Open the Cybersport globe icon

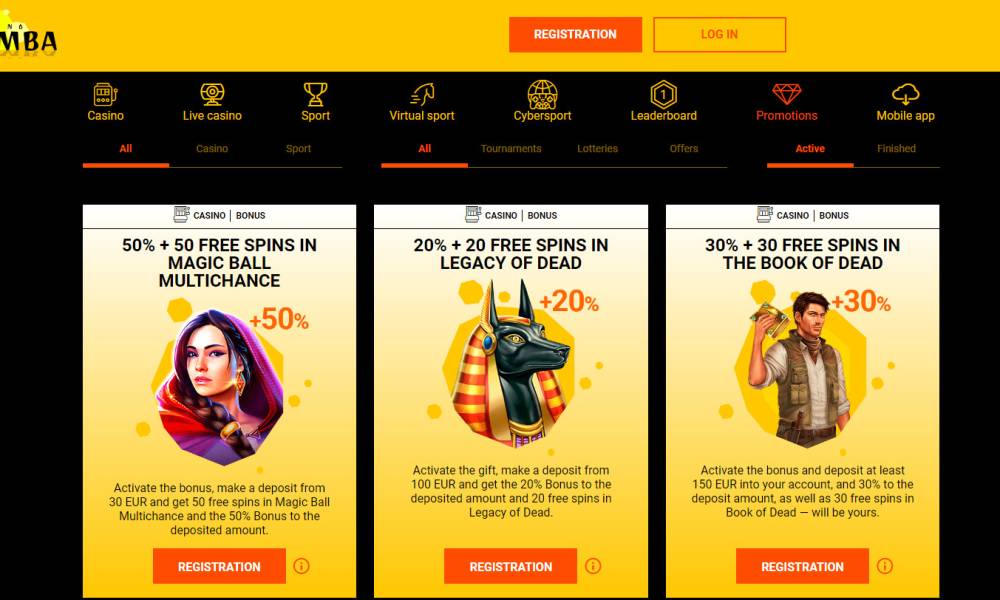point(542,94)
